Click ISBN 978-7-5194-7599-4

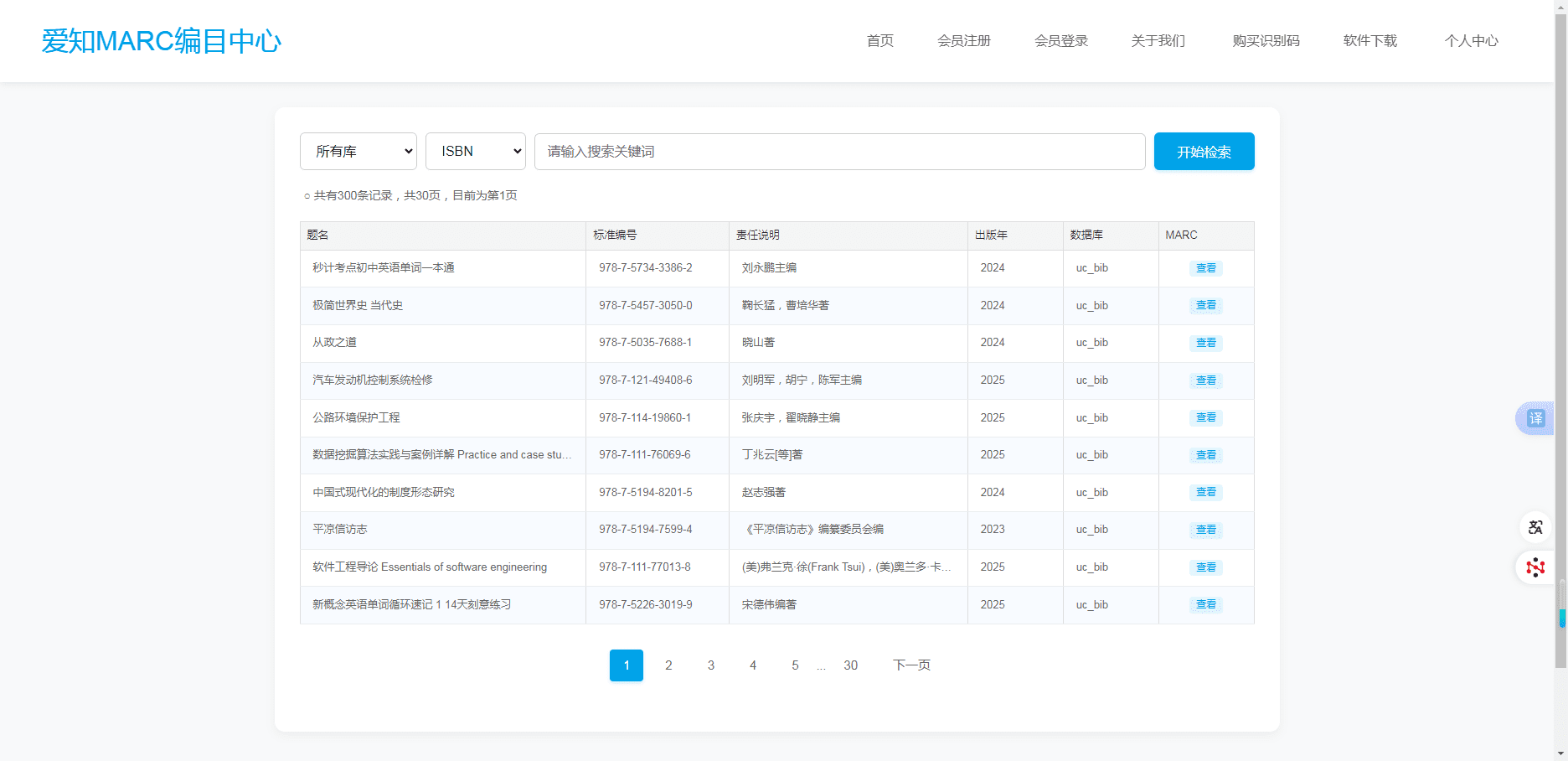[646, 530]
